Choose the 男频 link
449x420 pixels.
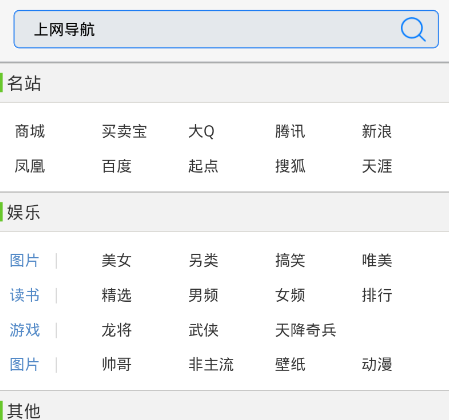pos(203,295)
